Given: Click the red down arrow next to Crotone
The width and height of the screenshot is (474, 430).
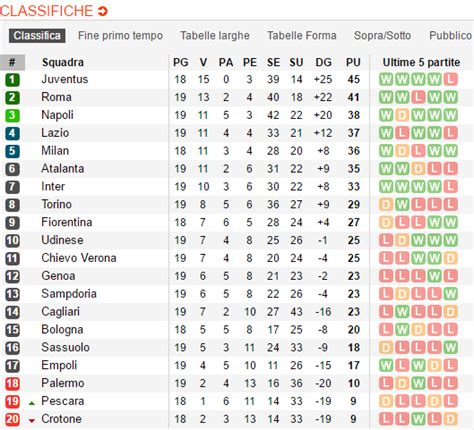Looking at the screenshot, I should [32, 421].
